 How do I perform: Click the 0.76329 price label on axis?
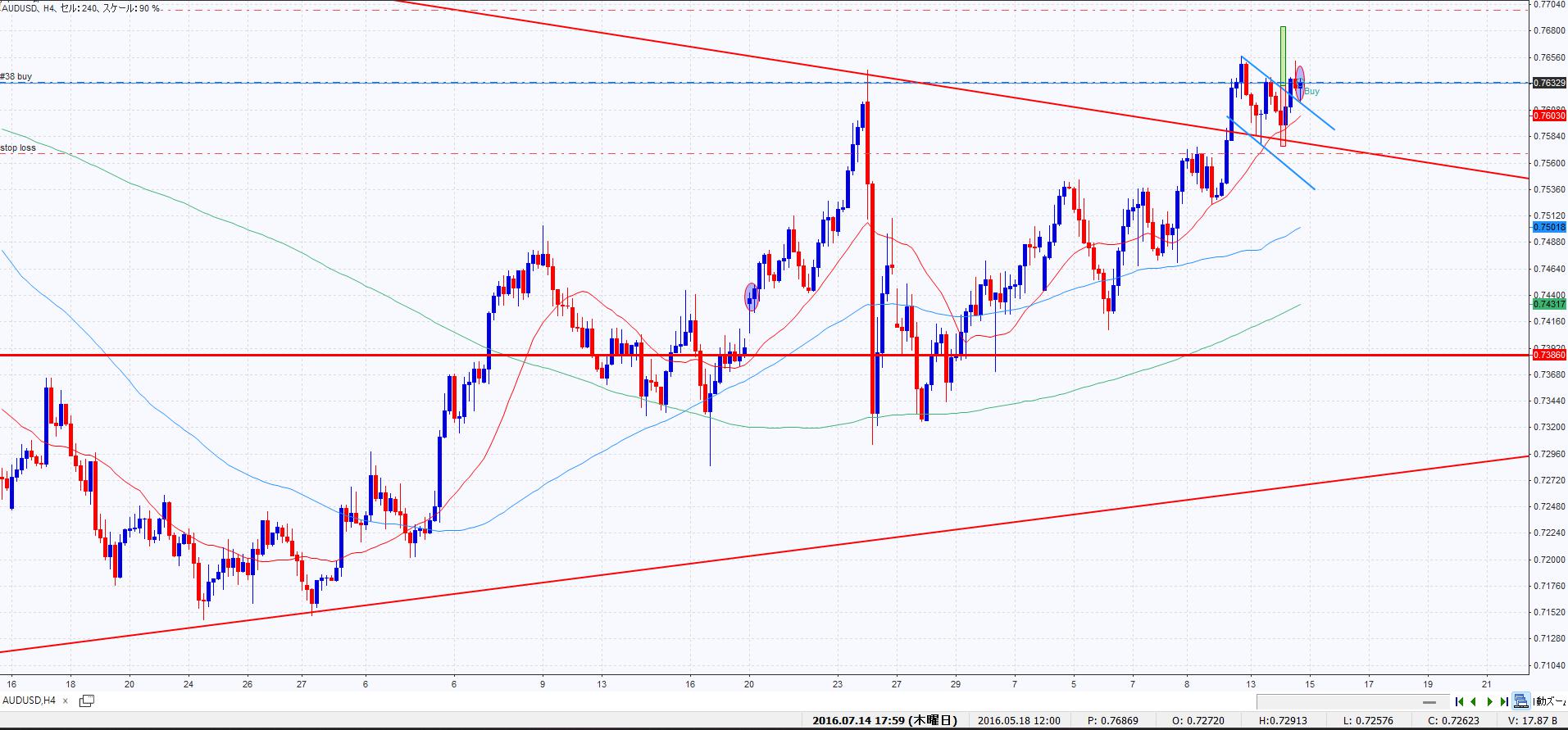coord(1549,83)
